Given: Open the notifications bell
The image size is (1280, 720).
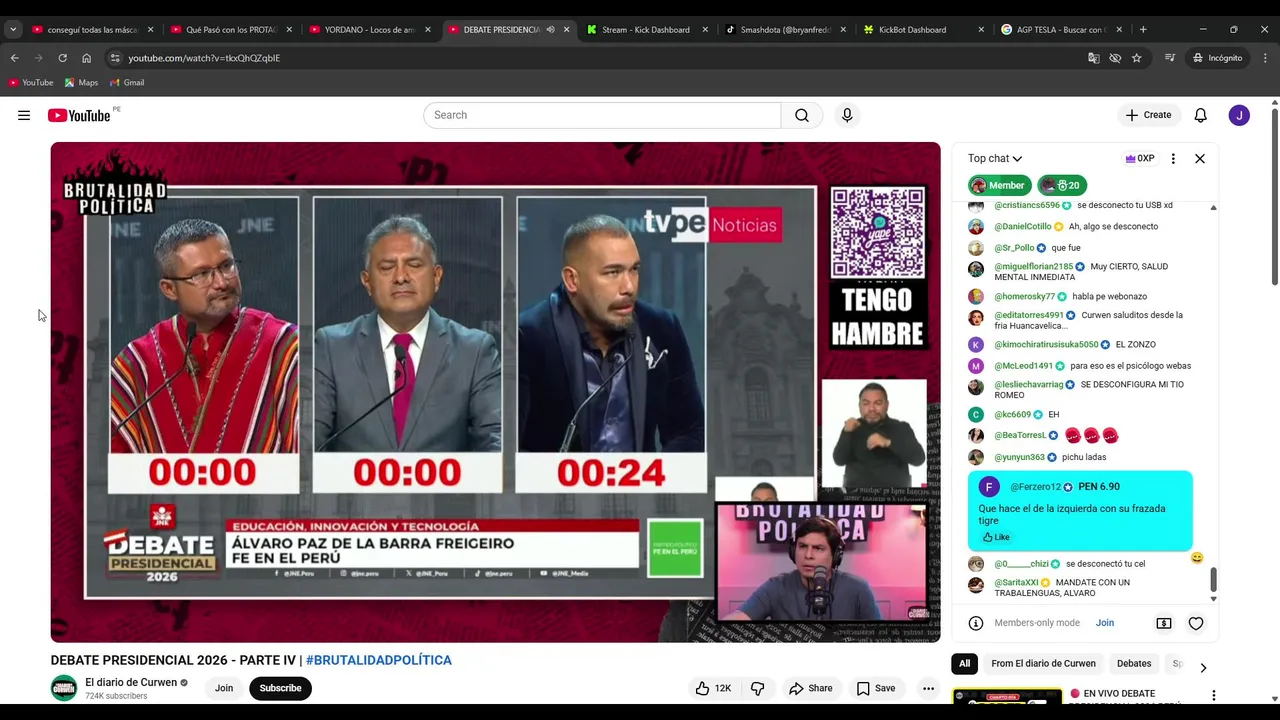Looking at the screenshot, I should pos(1201,115).
